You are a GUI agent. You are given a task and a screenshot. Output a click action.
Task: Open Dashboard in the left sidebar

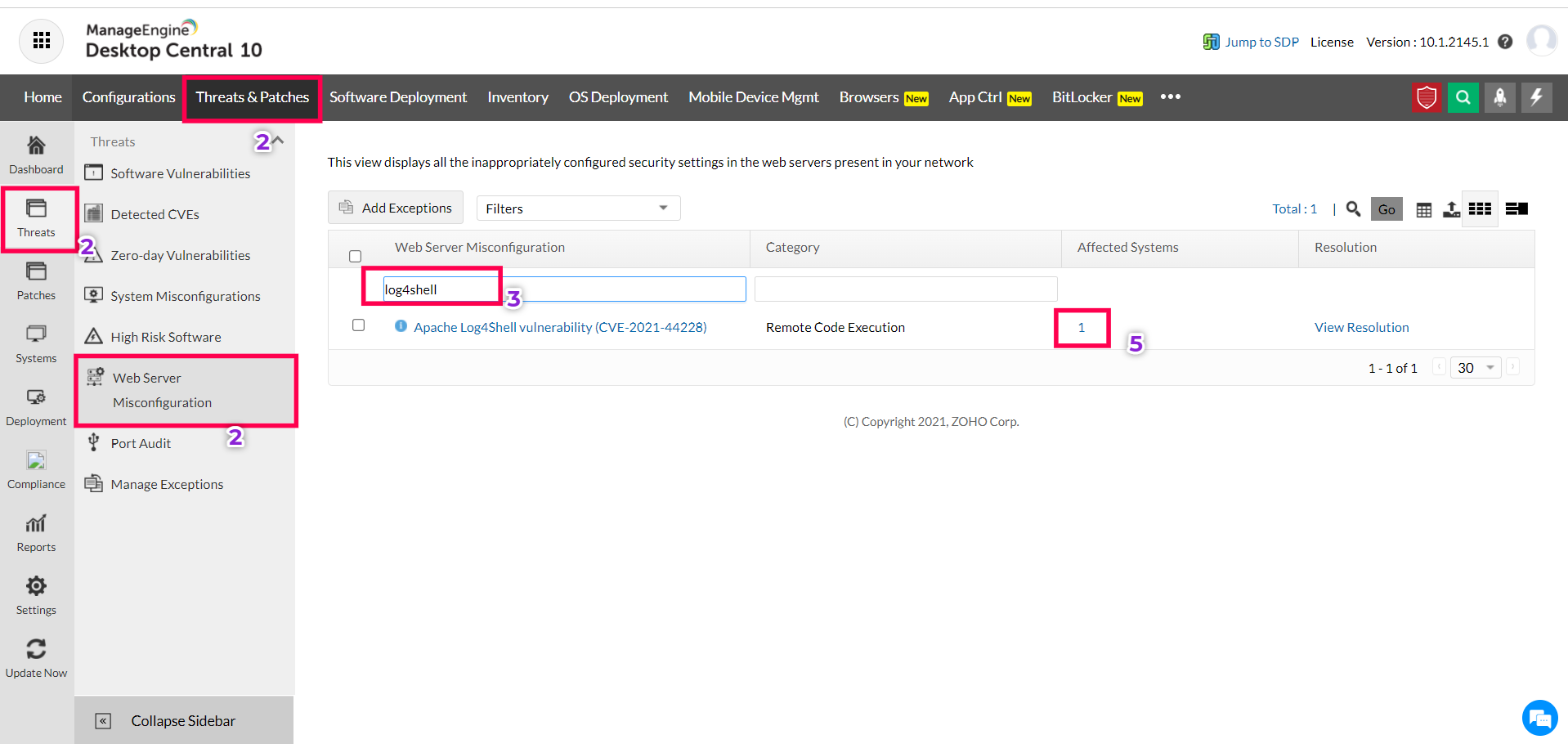coord(36,155)
